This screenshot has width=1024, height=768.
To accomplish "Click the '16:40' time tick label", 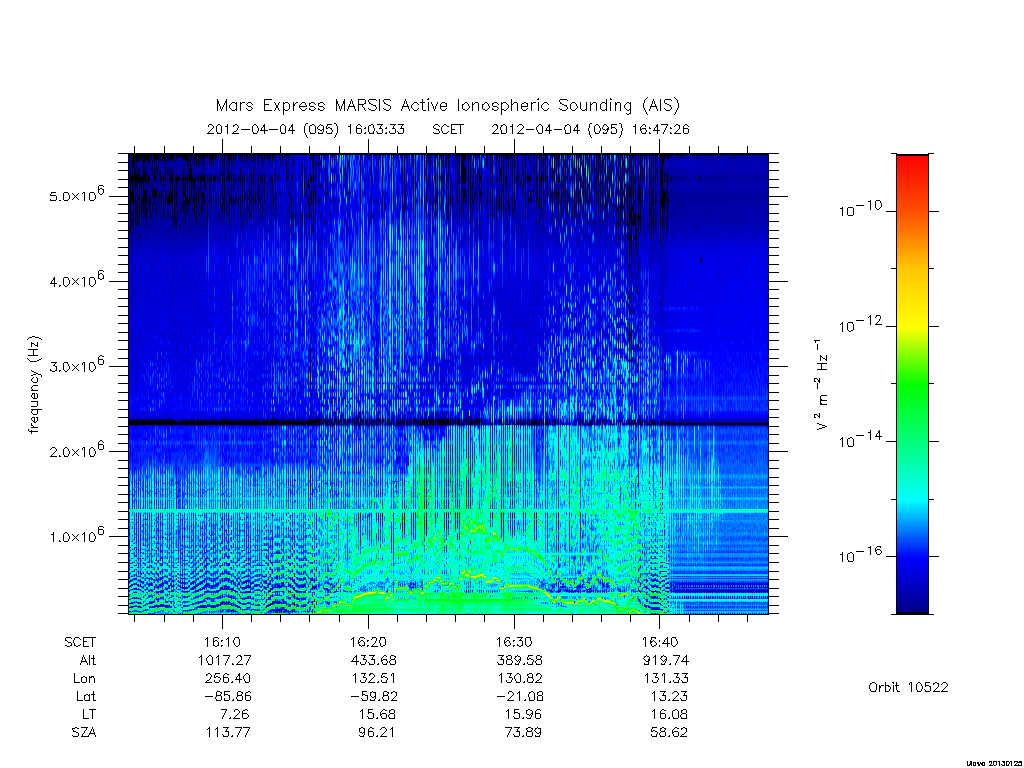I will (660, 643).
